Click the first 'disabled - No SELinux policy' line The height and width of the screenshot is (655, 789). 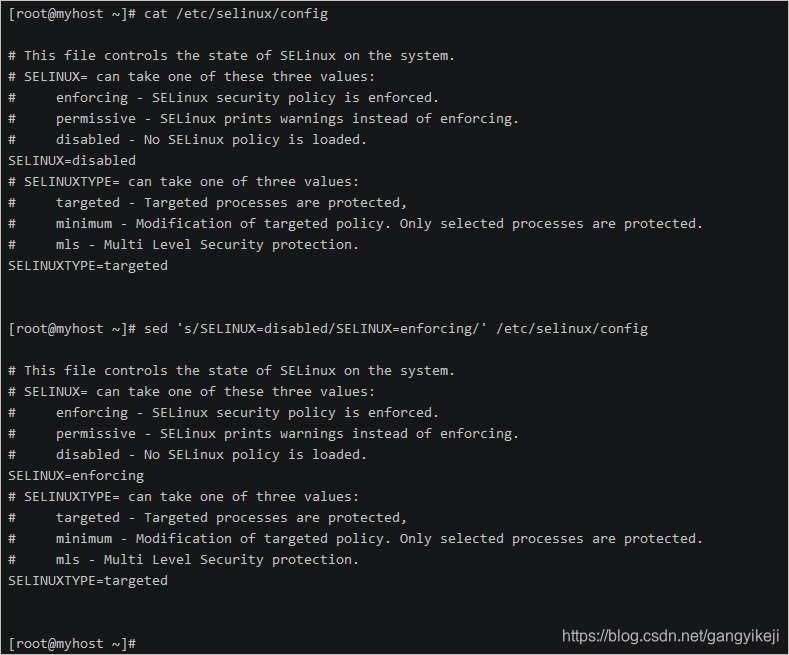[188, 140]
